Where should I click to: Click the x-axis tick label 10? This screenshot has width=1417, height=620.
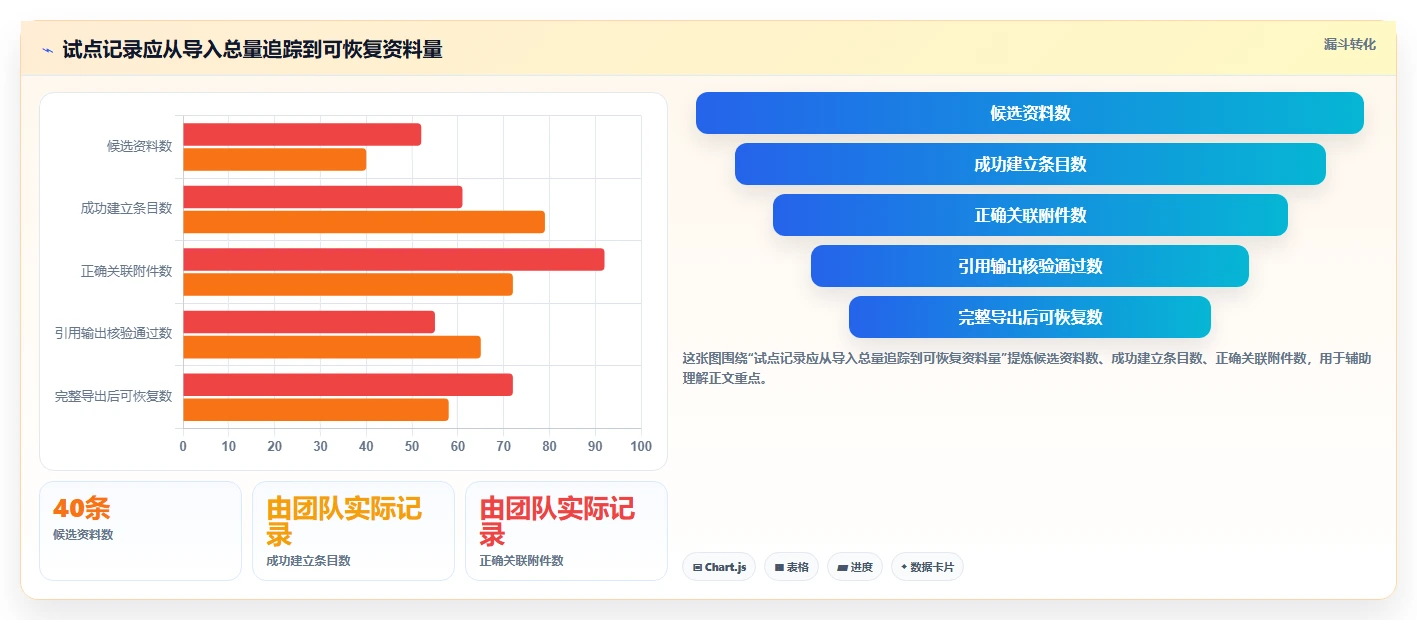[x=229, y=446]
